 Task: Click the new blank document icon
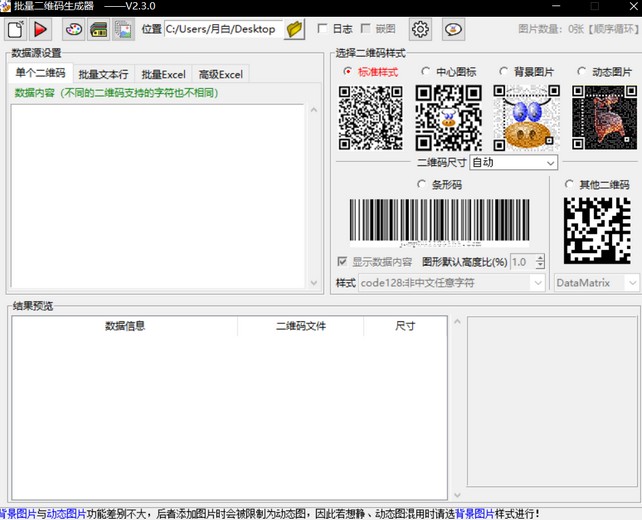[15, 29]
